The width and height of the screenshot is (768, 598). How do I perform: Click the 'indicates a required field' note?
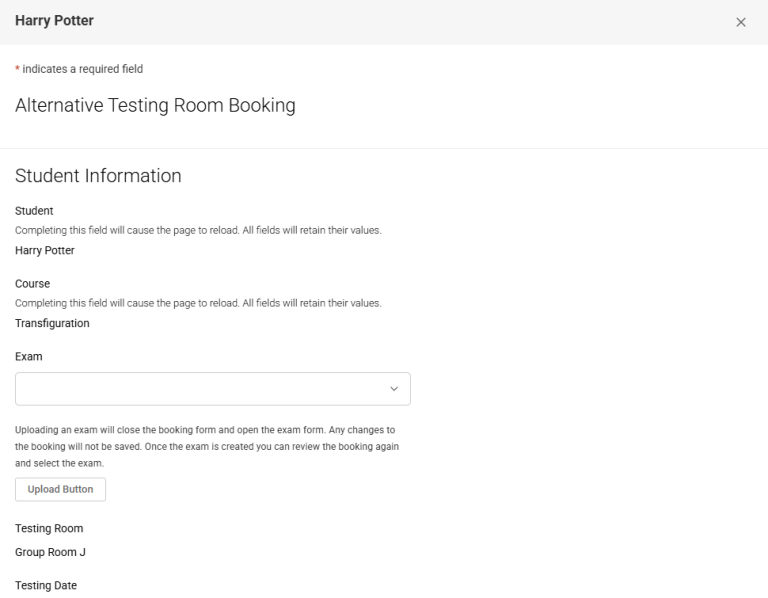83,69
